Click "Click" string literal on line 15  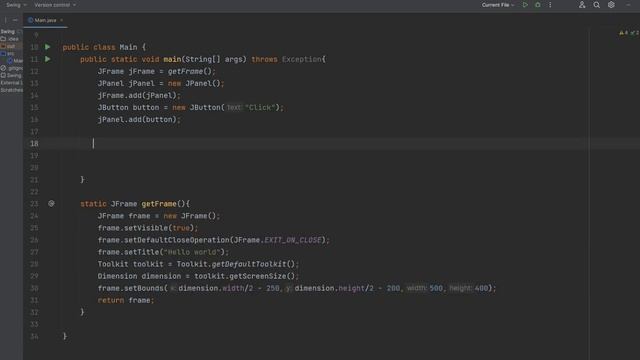point(260,107)
